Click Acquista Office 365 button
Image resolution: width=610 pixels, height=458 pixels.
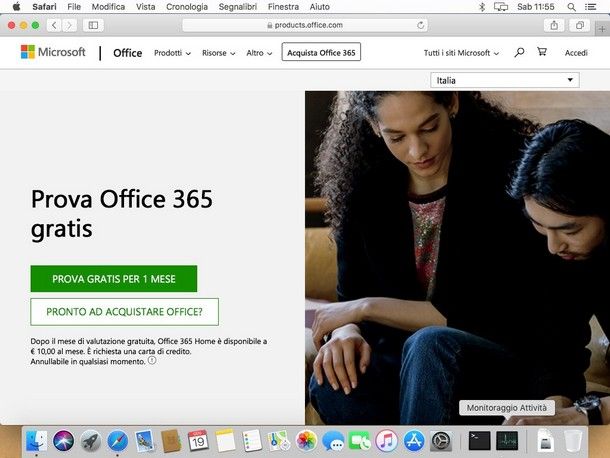tap(321, 52)
